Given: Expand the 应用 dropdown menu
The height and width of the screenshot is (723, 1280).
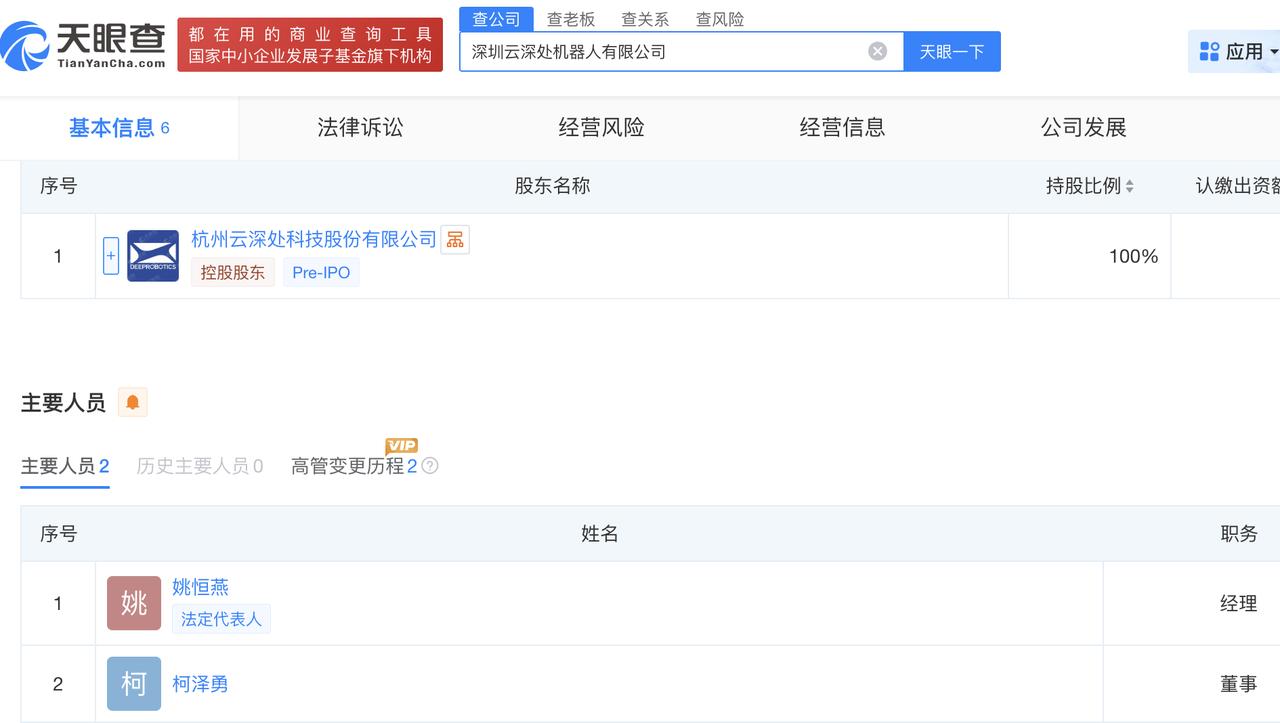Looking at the screenshot, I should (x=1270, y=50).
